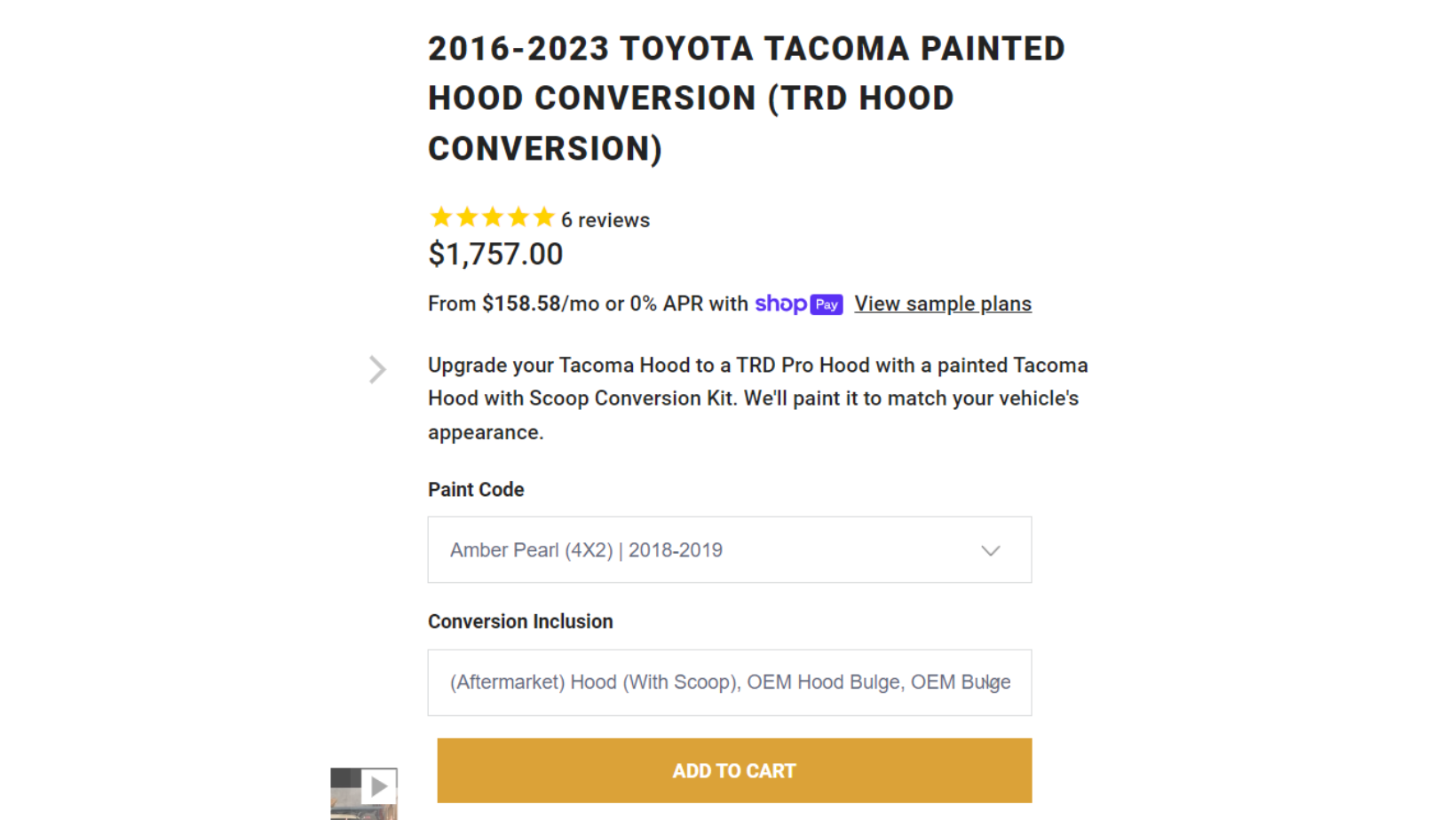The width and height of the screenshot is (1456, 820).
Task: Click the chevron arrow in Paint Code selector
Action: point(991,551)
